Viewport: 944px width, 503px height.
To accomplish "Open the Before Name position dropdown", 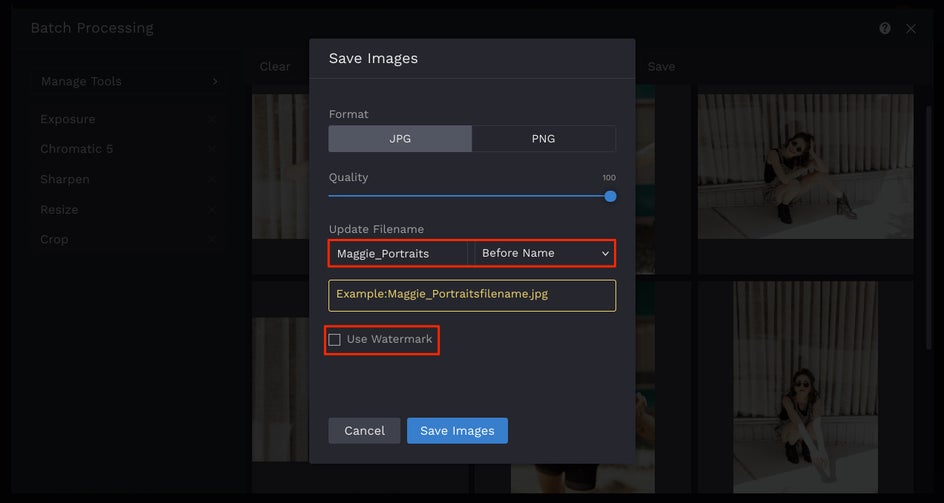I will tap(545, 254).
